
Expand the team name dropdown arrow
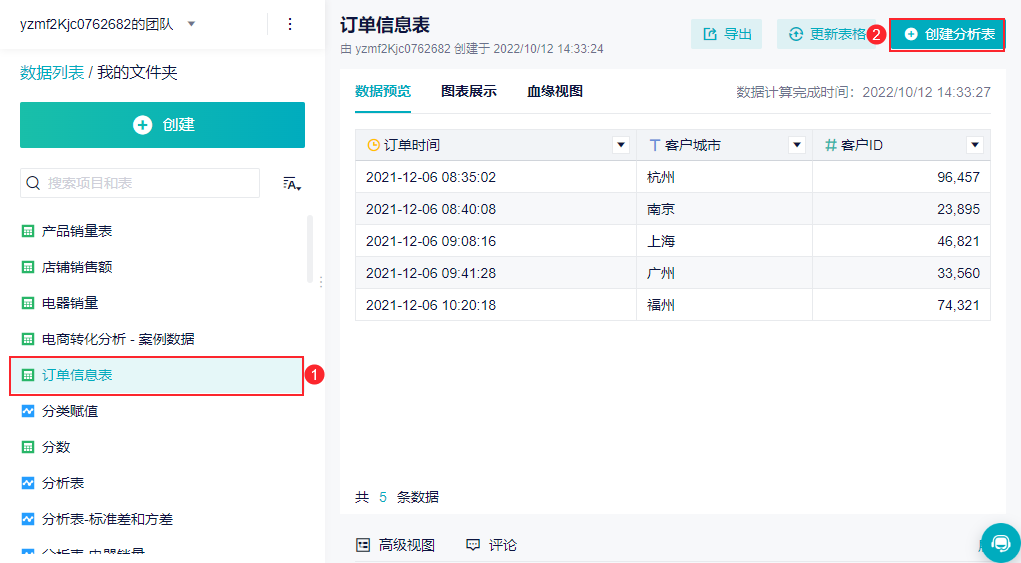tap(192, 24)
